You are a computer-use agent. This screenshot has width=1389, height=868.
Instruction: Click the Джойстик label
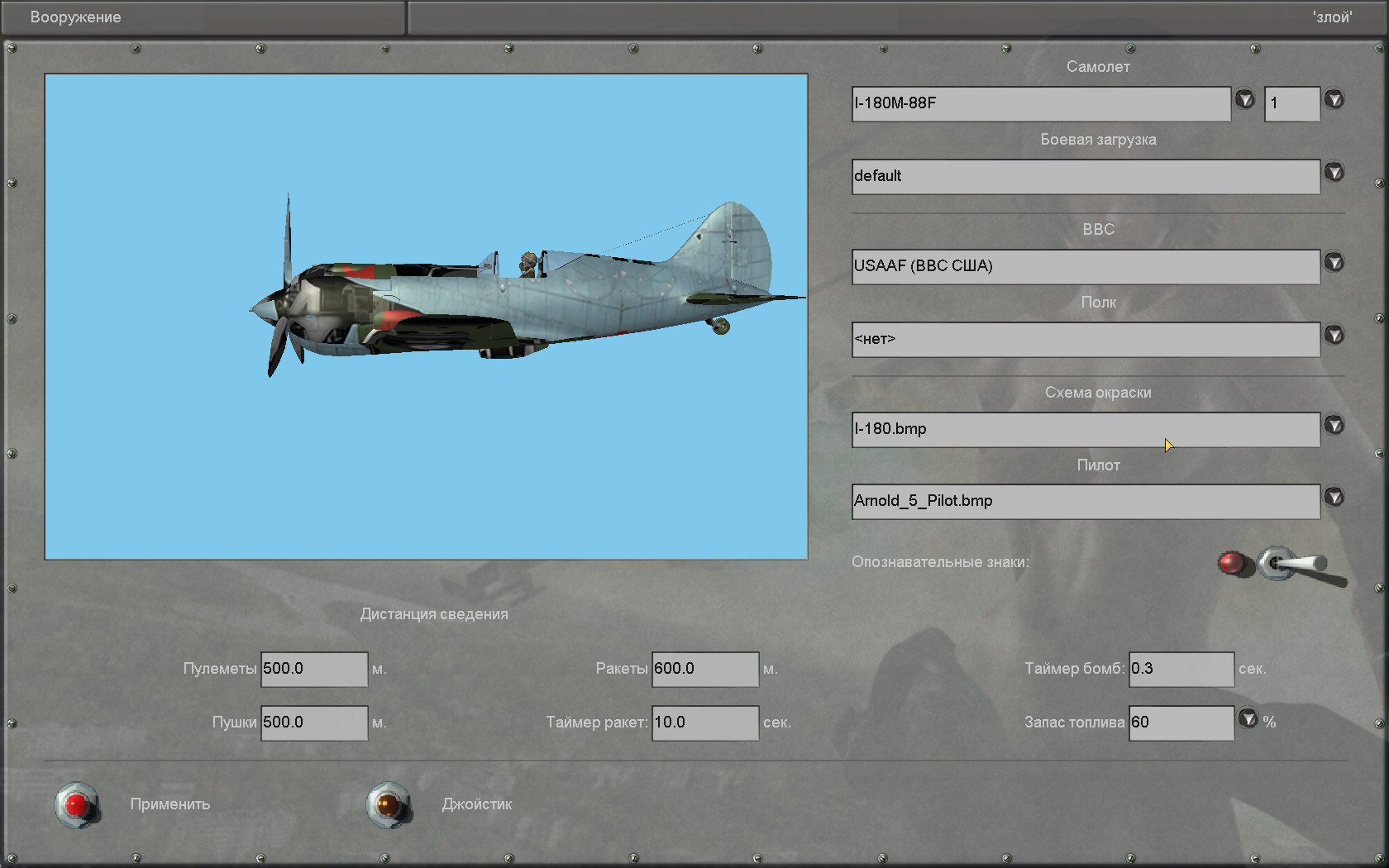pyautogui.click(x=477, y=804)
